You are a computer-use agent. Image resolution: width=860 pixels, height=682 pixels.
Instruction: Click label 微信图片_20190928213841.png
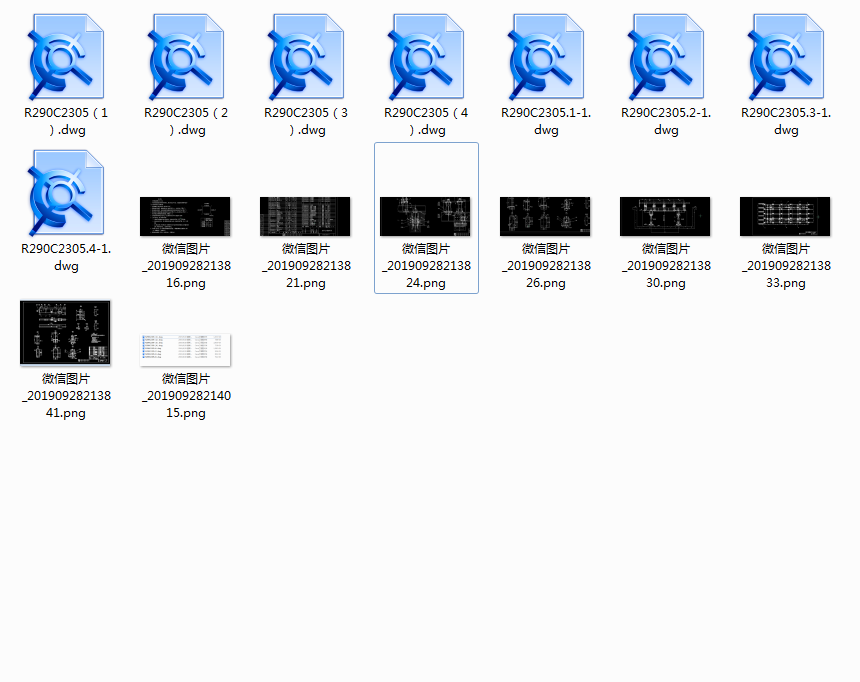pyautogui.click(x=66, y=396)
